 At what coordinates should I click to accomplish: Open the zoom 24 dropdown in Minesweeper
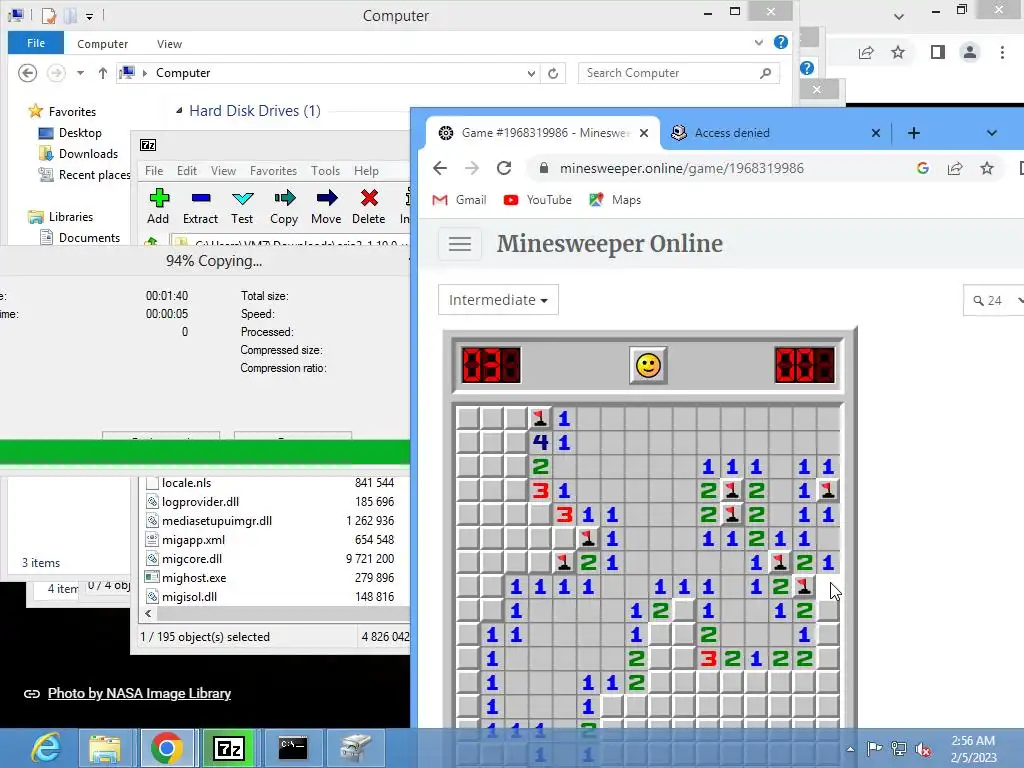[x=994, y=300]
